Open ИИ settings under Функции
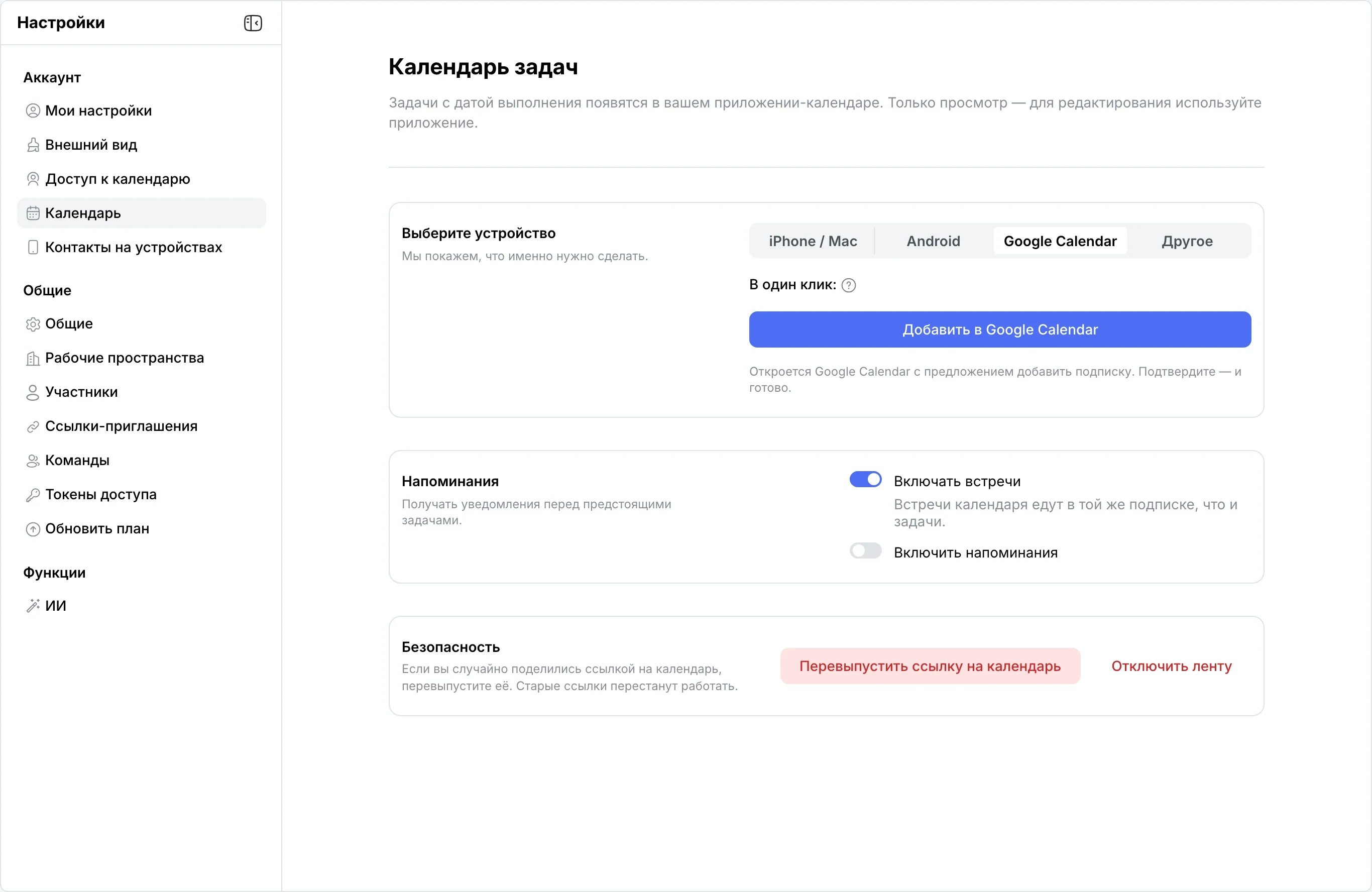Viewport: 1372px width, 892px height. [x=142, y=605]
